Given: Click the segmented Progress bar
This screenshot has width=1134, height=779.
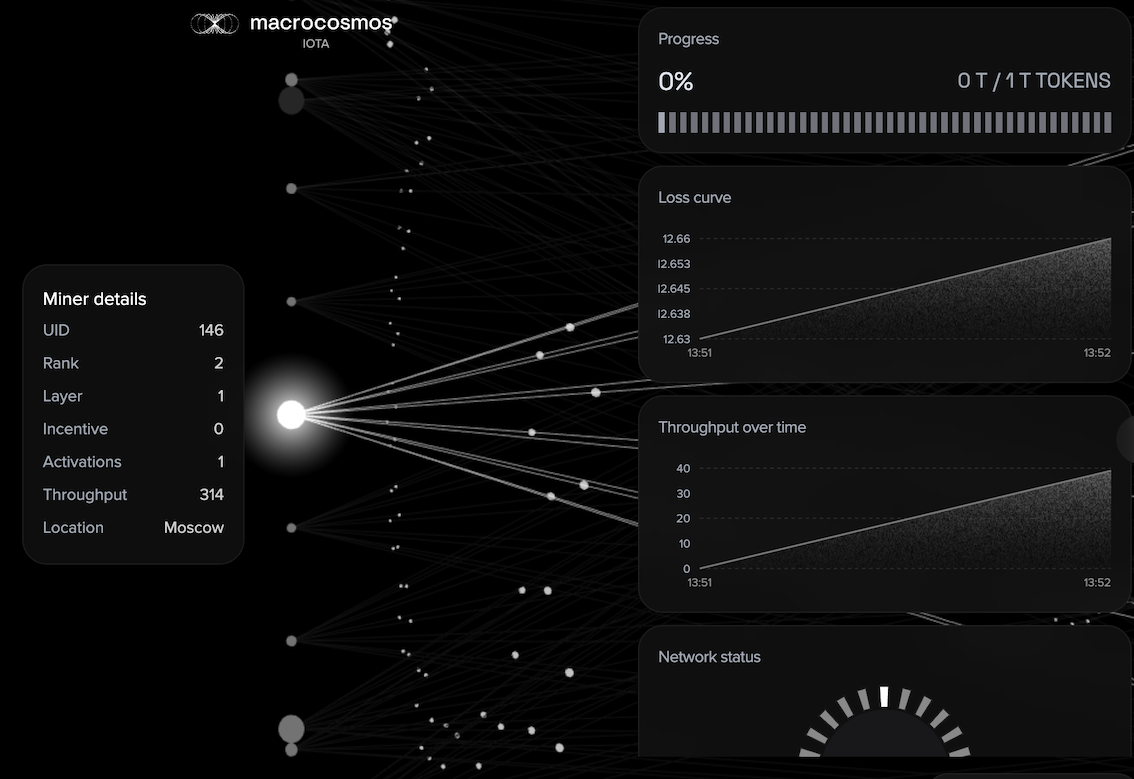Looking at the screenshot, I should pos(884,122).
